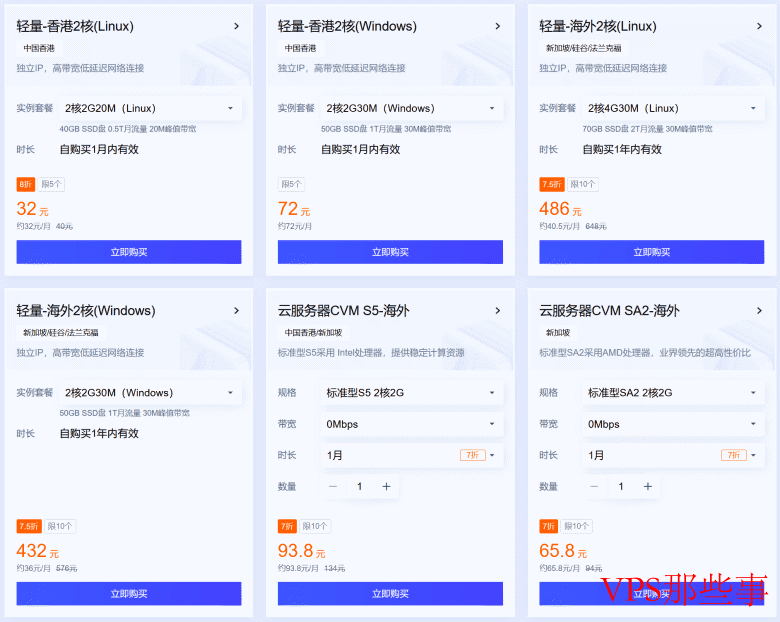The image size is (780, 622).
Task: Click the 云服务器CVM S5-海外 title
Action: click(x=344, y=311)
